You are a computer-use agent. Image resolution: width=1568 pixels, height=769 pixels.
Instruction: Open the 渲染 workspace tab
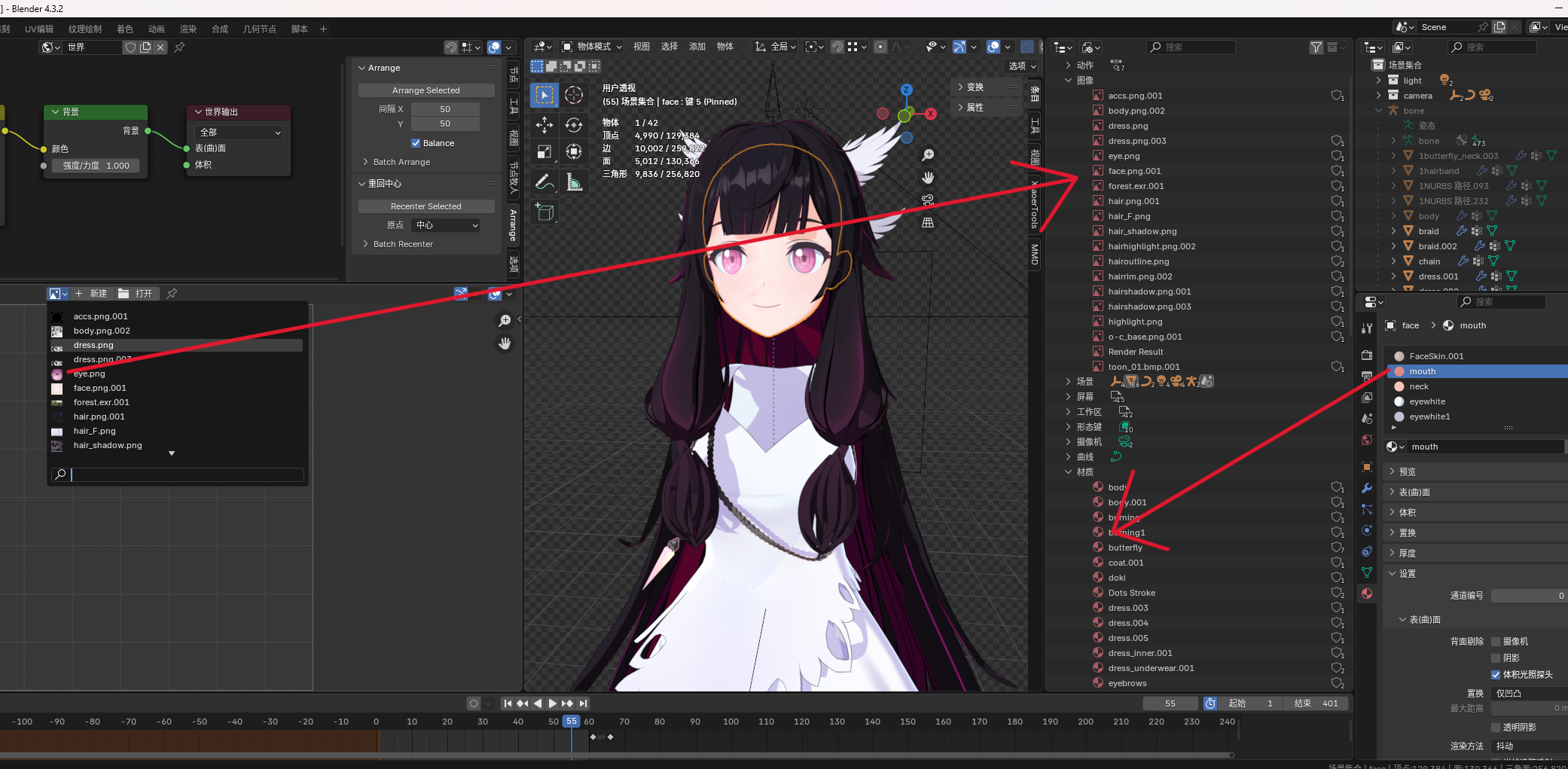pos(188,29)
